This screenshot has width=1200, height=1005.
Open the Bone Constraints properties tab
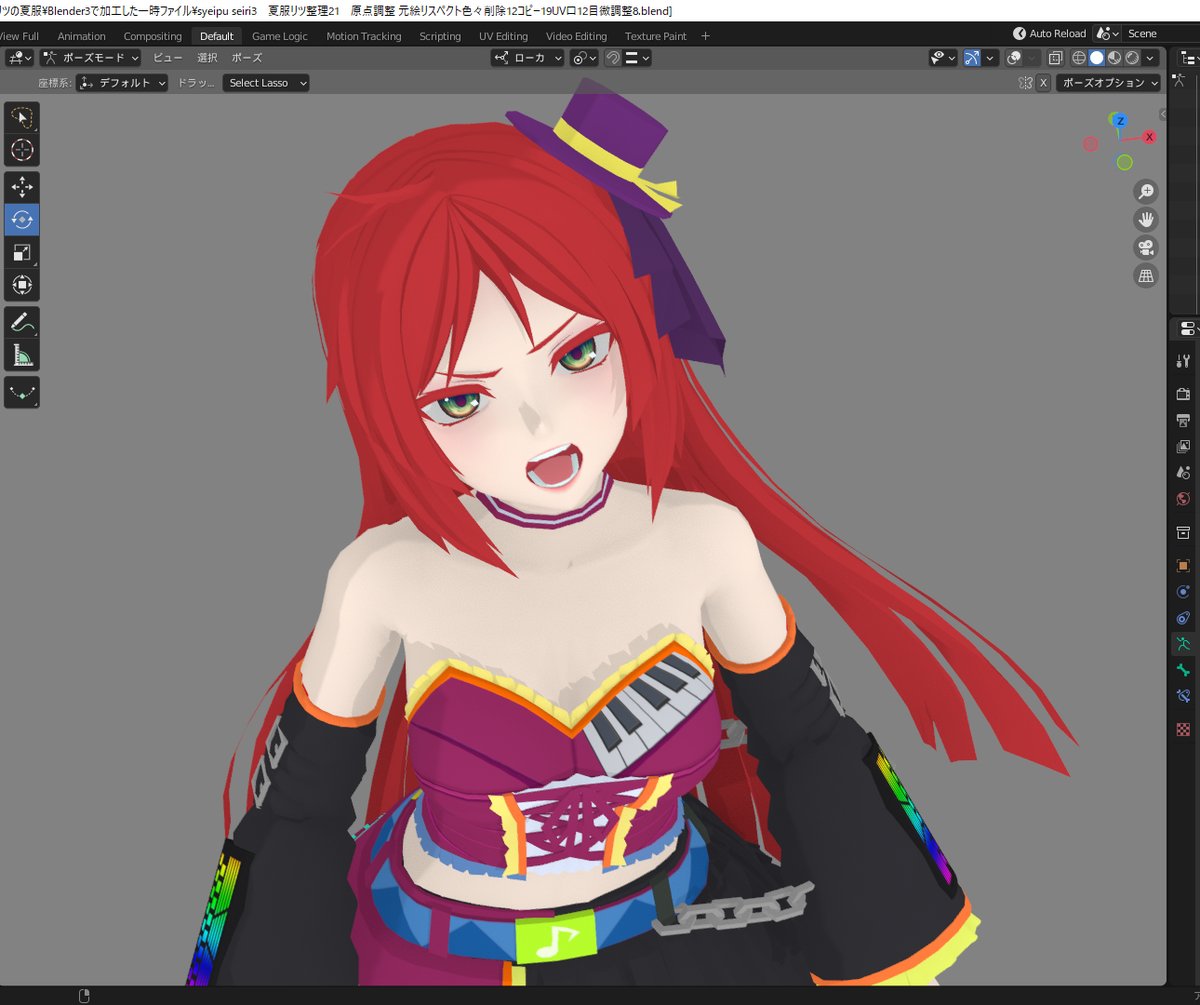1184,696
